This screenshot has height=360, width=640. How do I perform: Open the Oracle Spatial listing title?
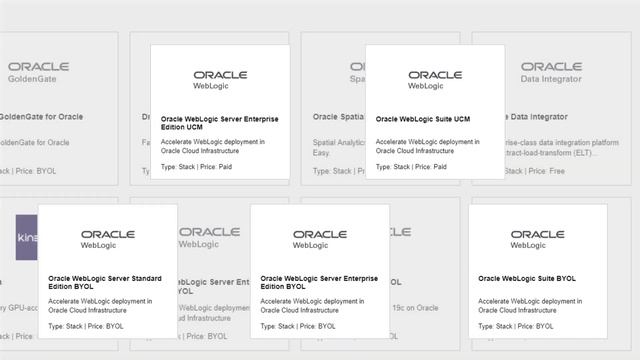point(339,117)
